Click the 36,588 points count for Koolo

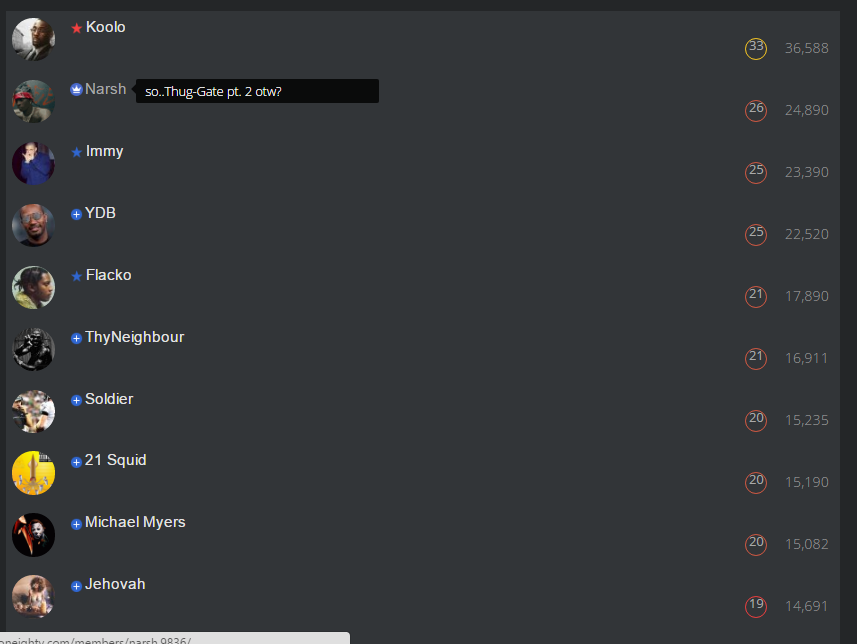(x=807, y=48)
